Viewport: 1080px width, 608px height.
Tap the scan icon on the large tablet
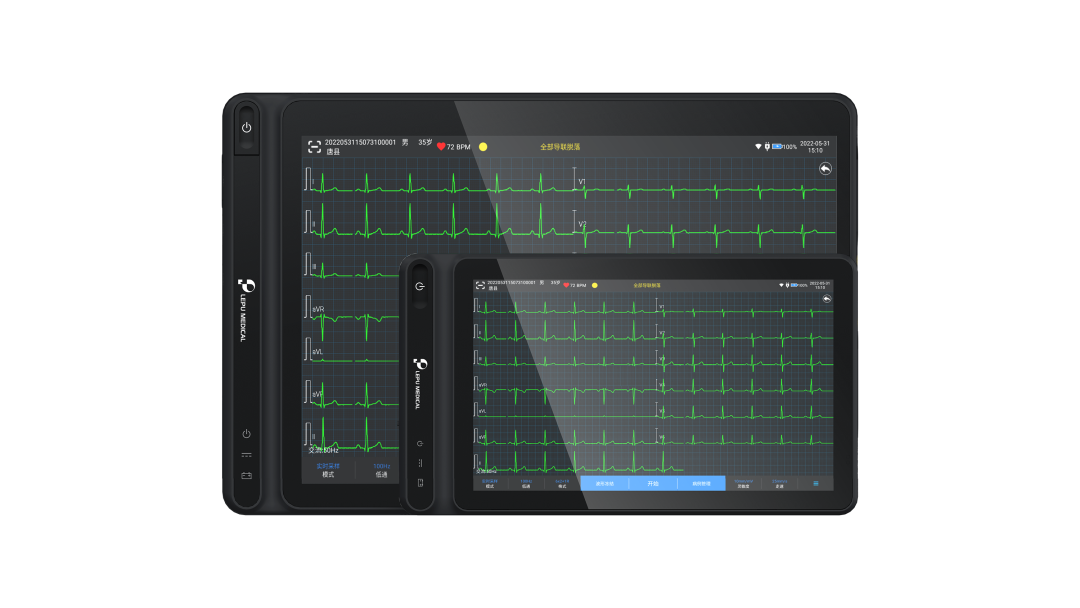point(314,147)
